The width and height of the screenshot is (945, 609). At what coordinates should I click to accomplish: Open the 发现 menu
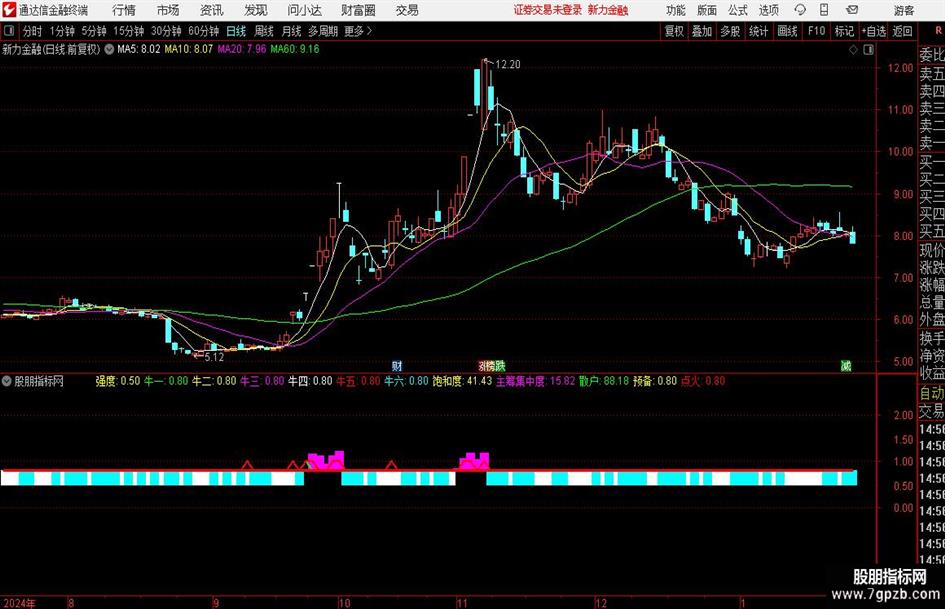[x=256, y=10]
